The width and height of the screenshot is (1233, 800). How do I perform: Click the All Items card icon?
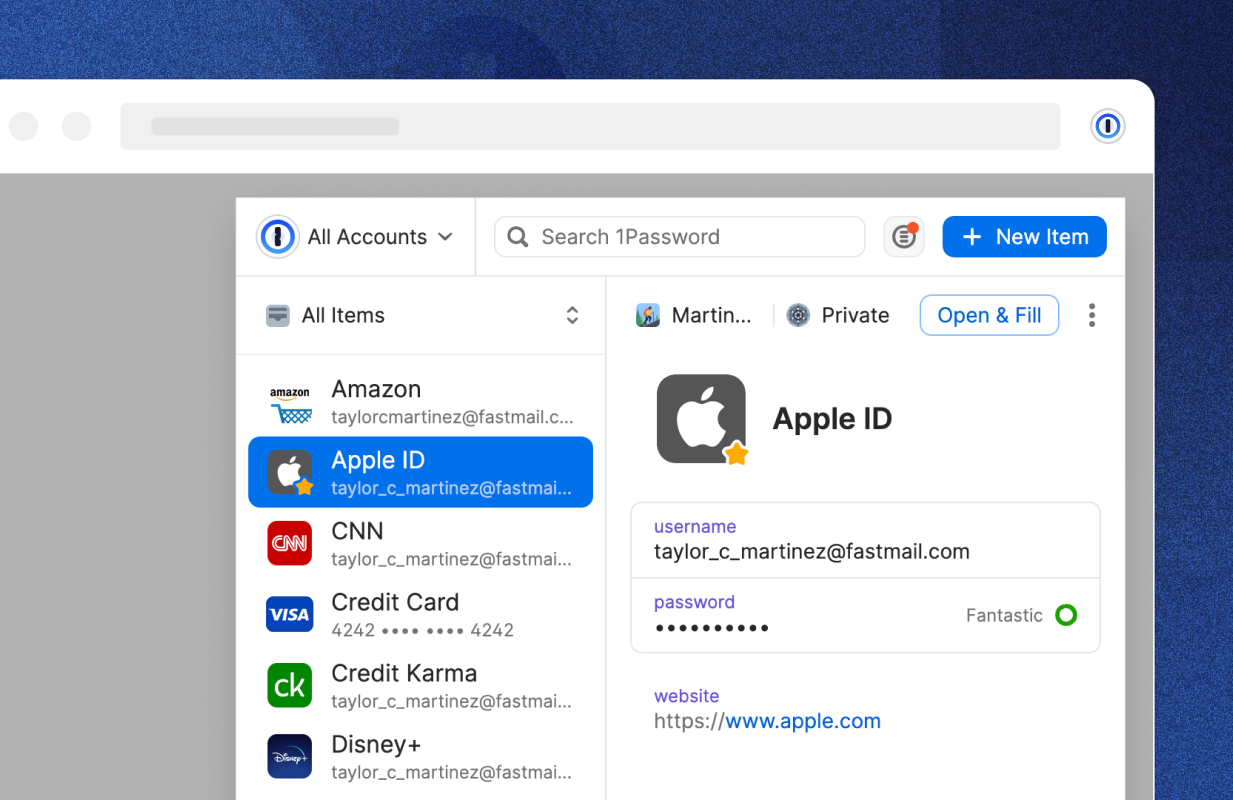(x=278, y=315)
